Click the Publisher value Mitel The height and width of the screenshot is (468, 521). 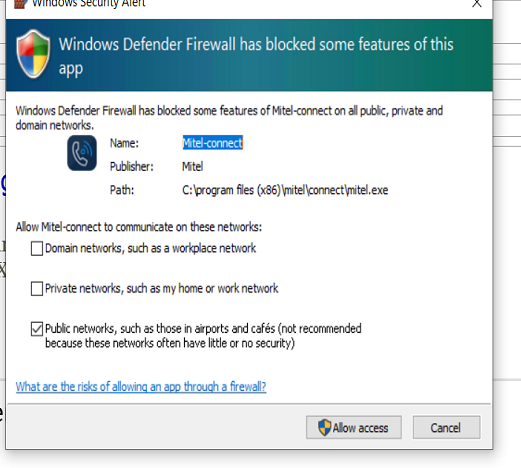(193, 166)
